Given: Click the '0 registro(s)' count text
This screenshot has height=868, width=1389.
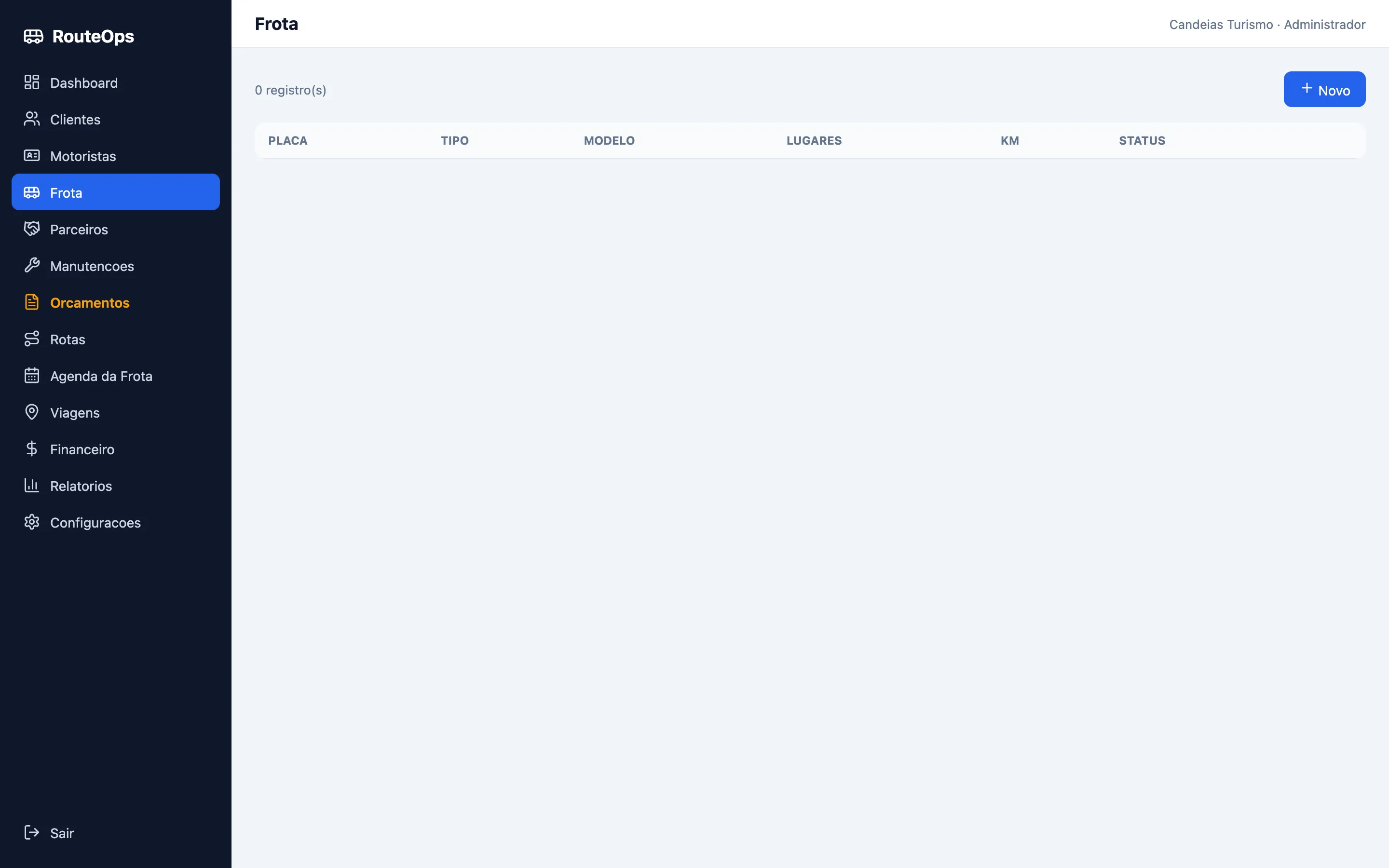Looking at the screenshot, I should (x=290, y=90).
